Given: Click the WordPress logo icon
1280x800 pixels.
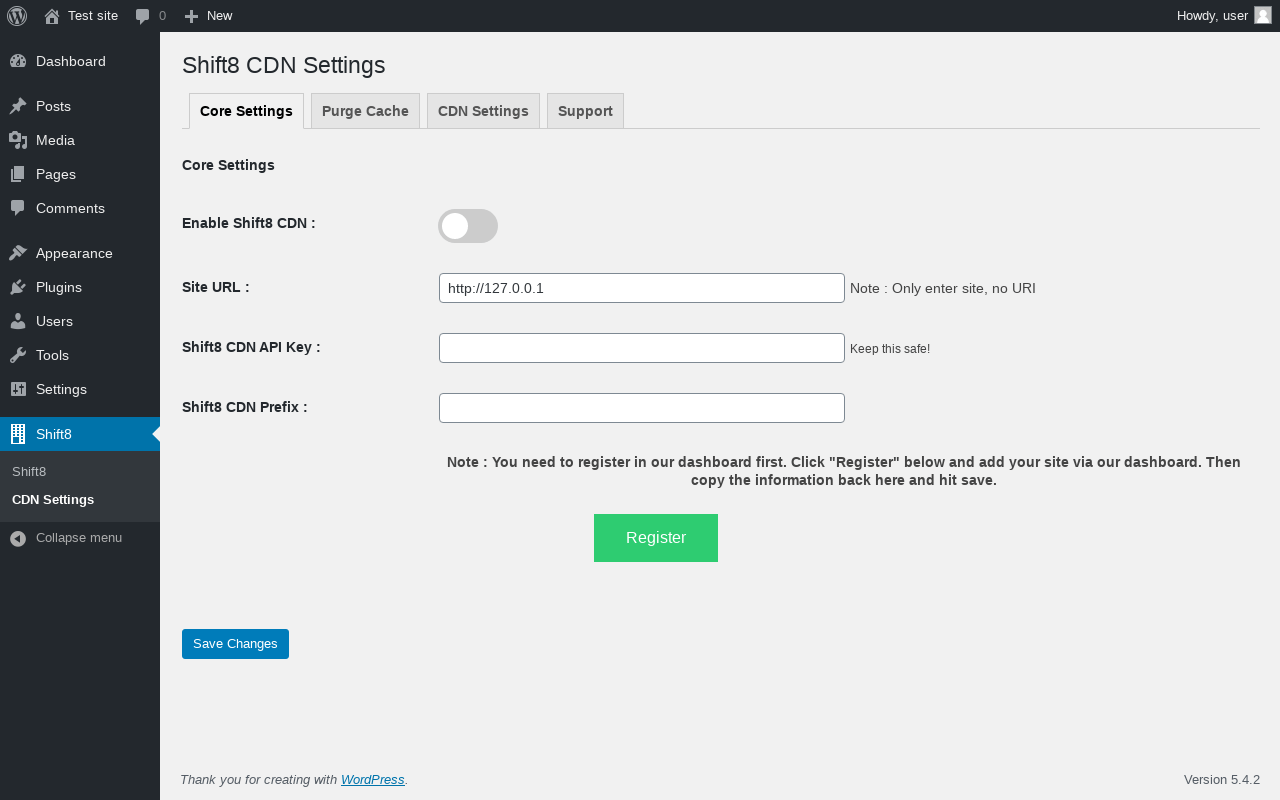Looking at the screenshot, I should coord(17,16).
